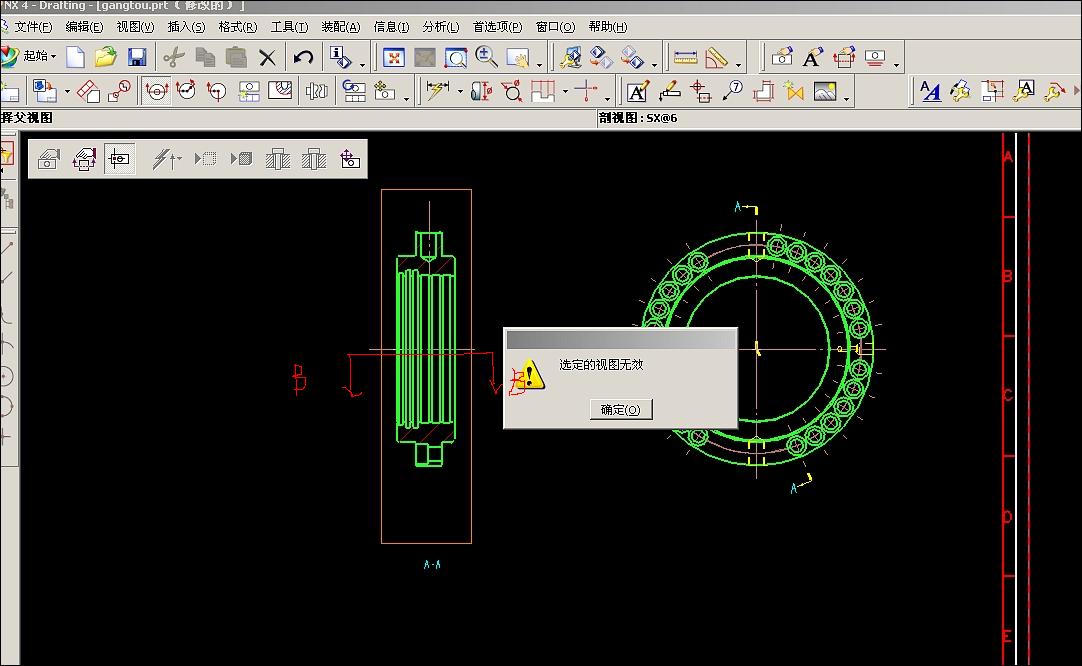
Task: Click the break-out section view icon
Action: coord(280,91)
